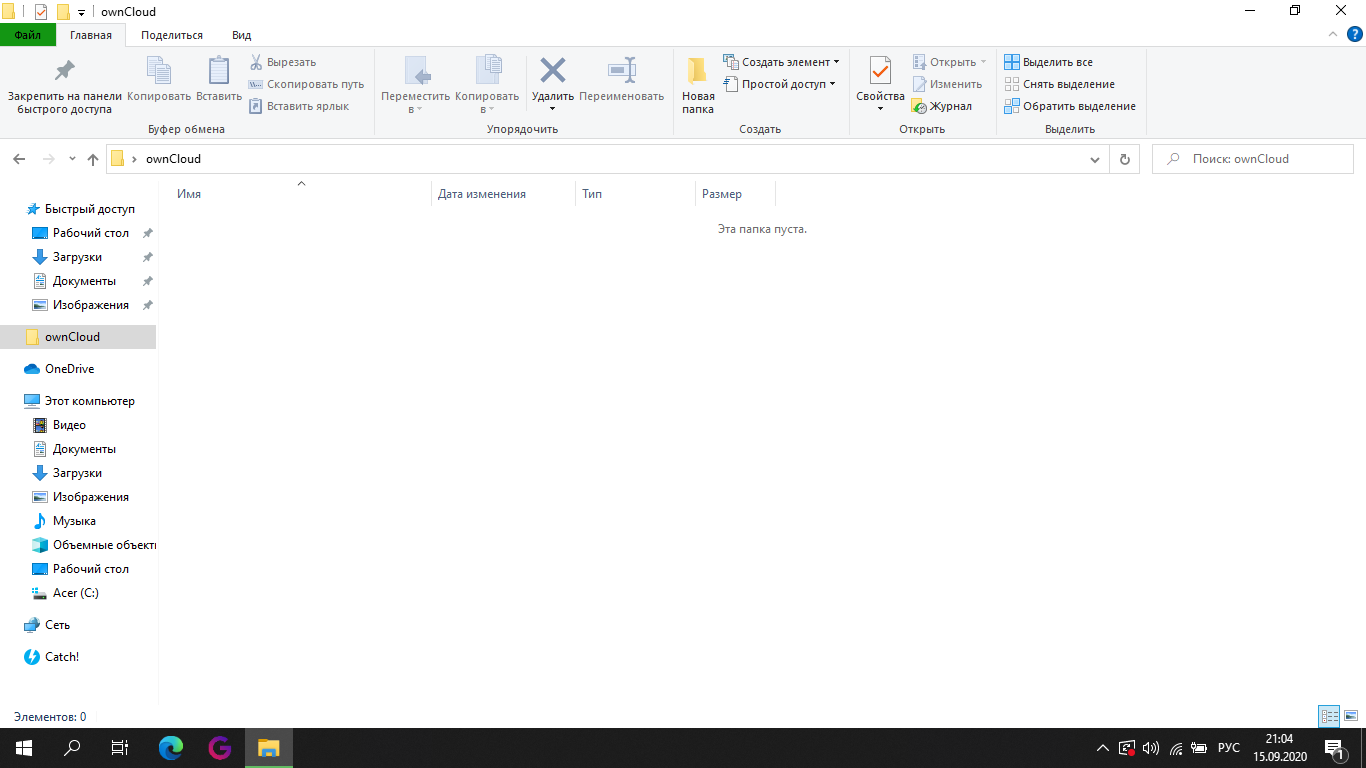The image size is (1366, 768).
Task: Open Создать элемент dropdown
Action: click(781, 62)
